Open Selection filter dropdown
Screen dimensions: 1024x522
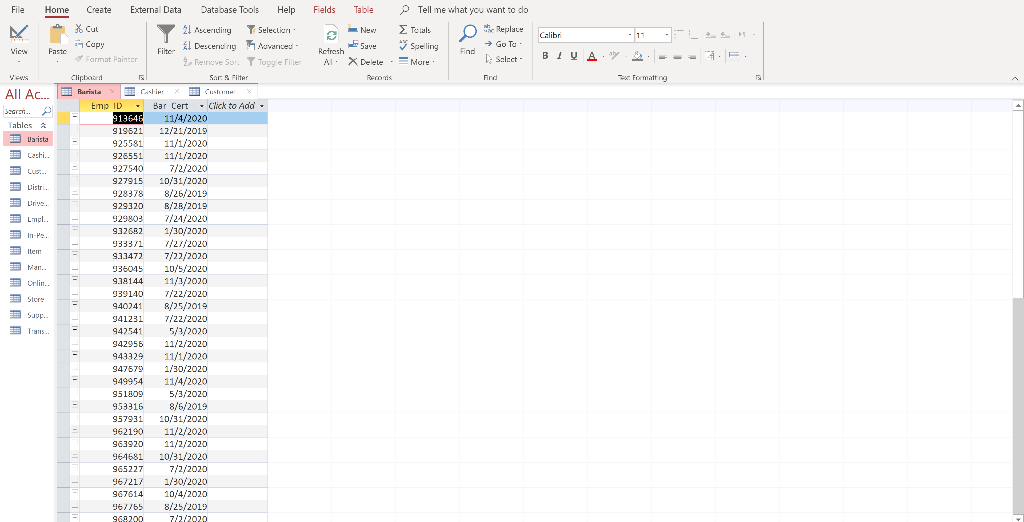pos(270,30)
